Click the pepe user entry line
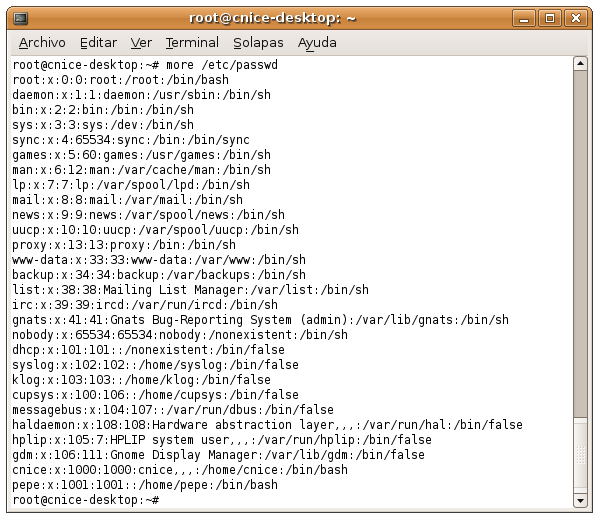The width and height of the screenshot is (596, 518). (x=145, y=485)
